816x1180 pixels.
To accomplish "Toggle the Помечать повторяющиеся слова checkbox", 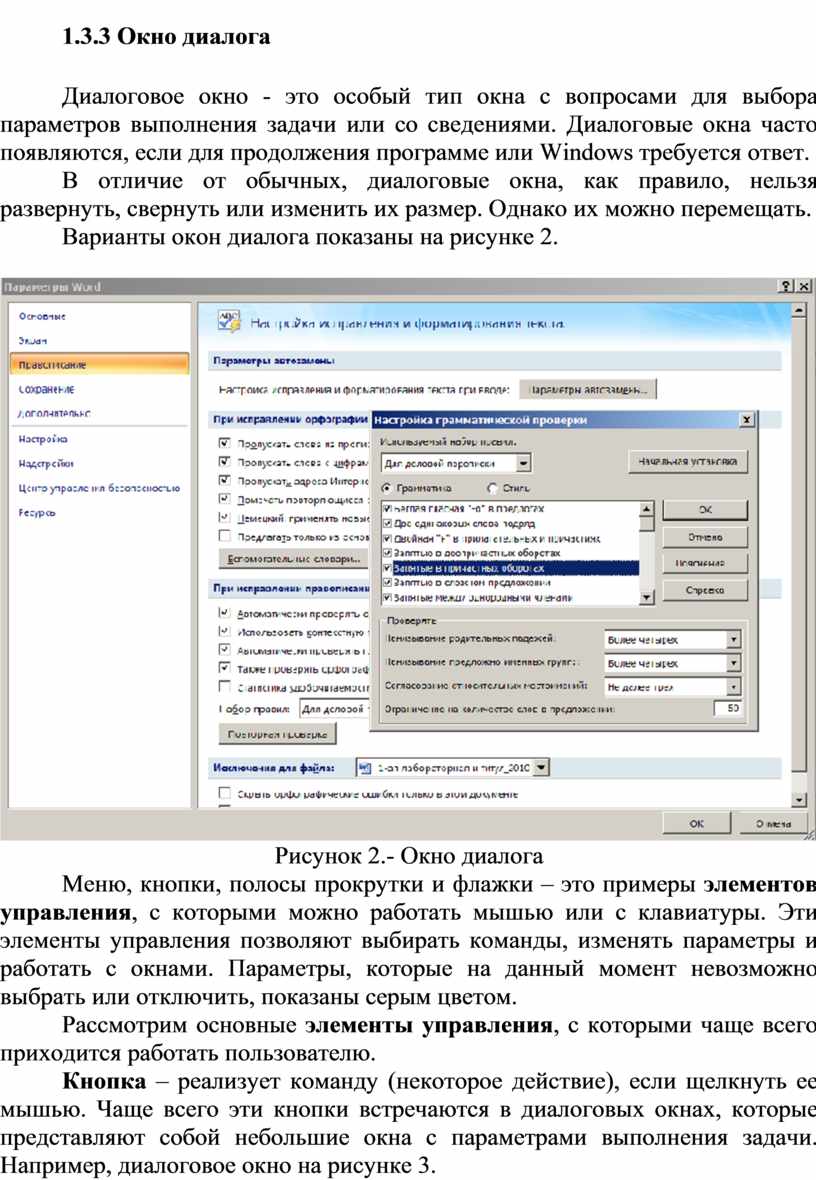I will [x=224, y=498].
